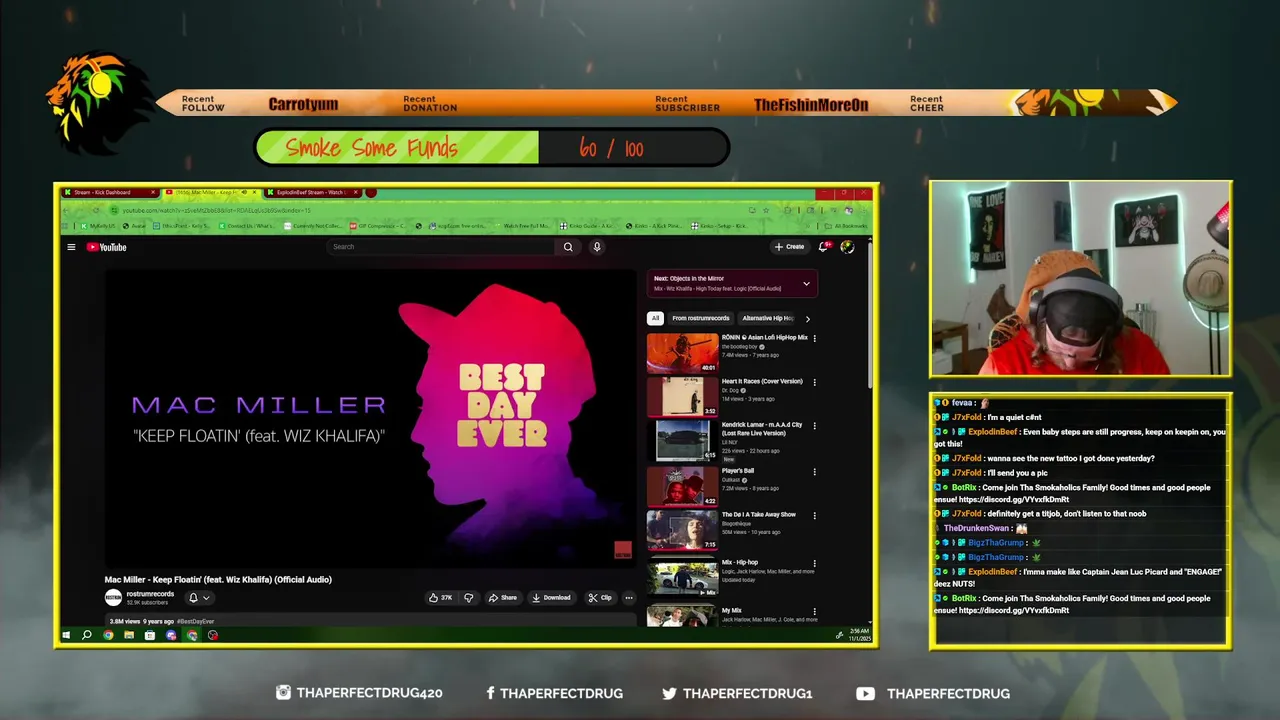The image size is (1280, 720).
Task: Click the webcam overlay feed
Action: tap(1080, 279)
